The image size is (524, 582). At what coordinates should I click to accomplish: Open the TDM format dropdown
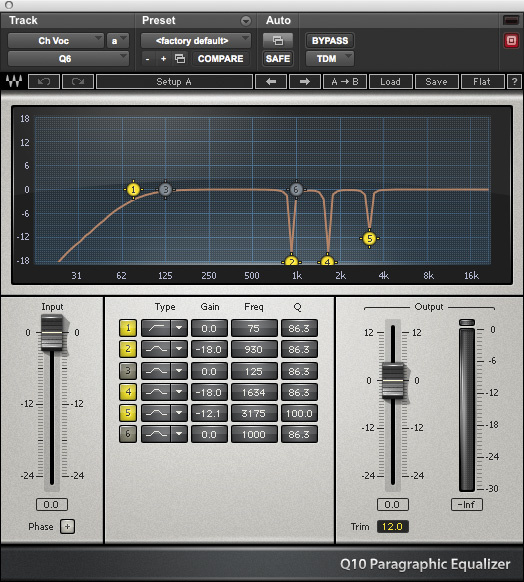pyautogui.click(x=330, y=59)
